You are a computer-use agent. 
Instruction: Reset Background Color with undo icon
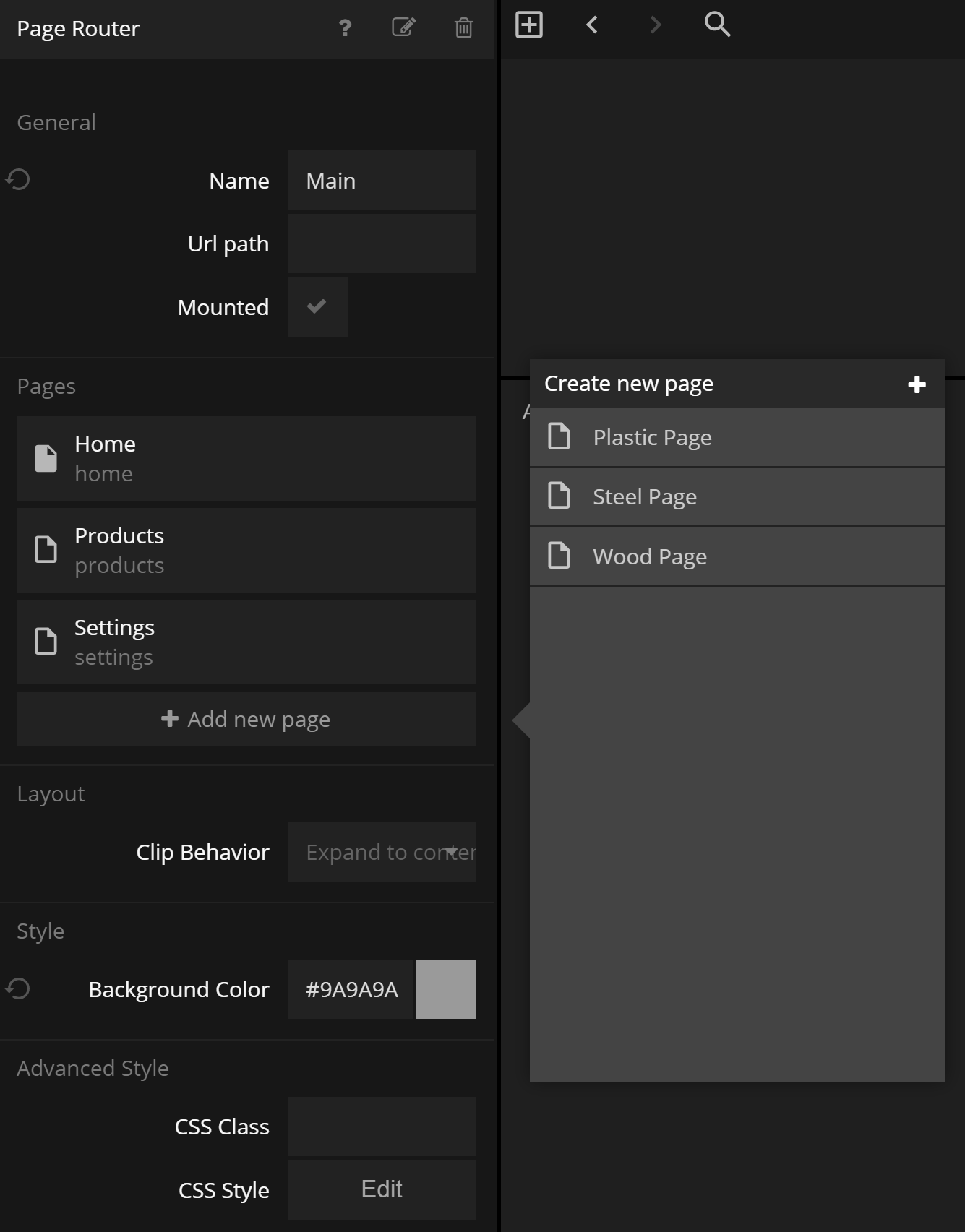18,988
